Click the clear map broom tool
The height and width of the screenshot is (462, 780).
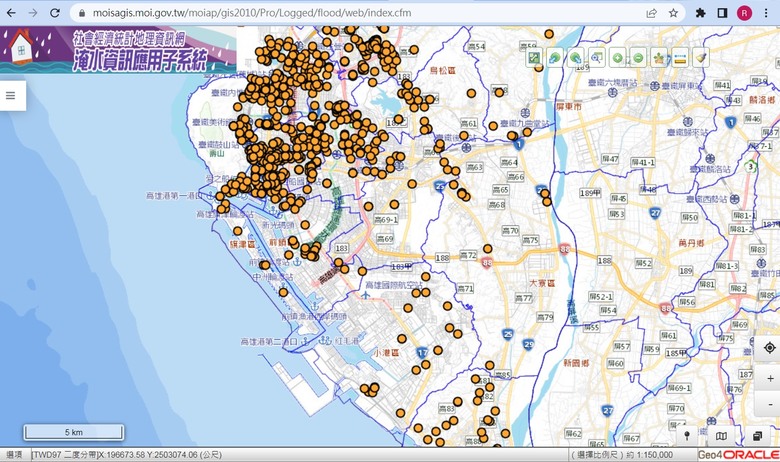click(701, 58)
